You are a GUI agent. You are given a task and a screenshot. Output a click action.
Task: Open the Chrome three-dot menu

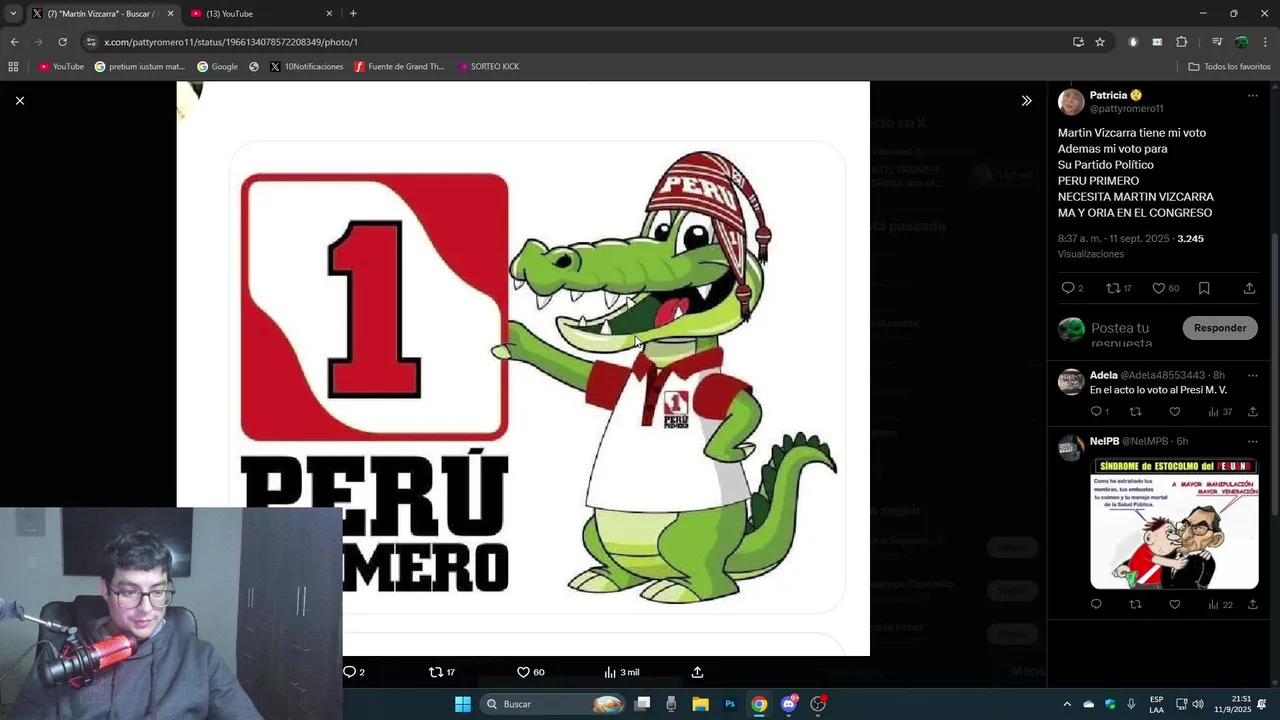tap(1266, 42)
